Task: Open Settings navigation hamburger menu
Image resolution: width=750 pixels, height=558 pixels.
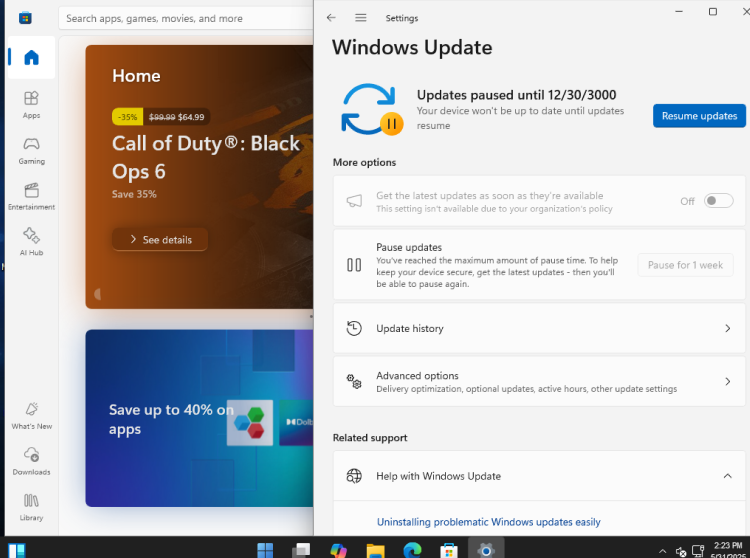Action: 361,18
